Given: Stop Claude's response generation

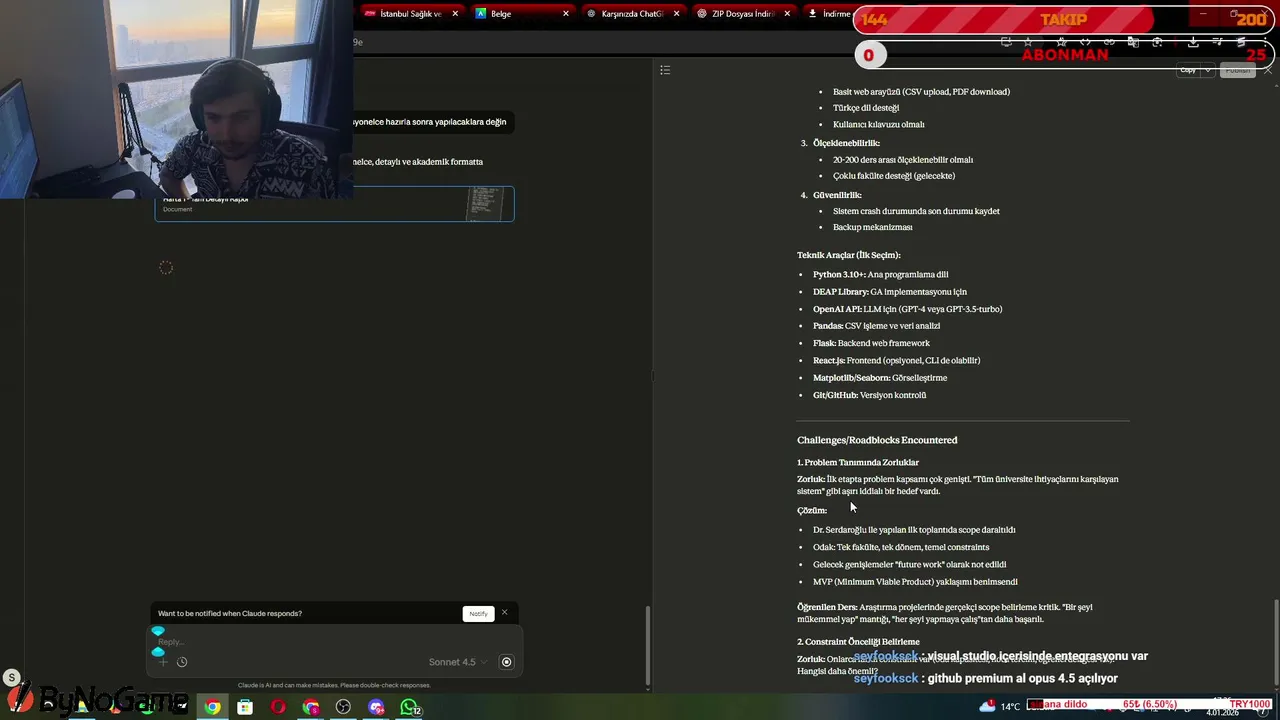Looking at the screenshot, I should point(506,662).
